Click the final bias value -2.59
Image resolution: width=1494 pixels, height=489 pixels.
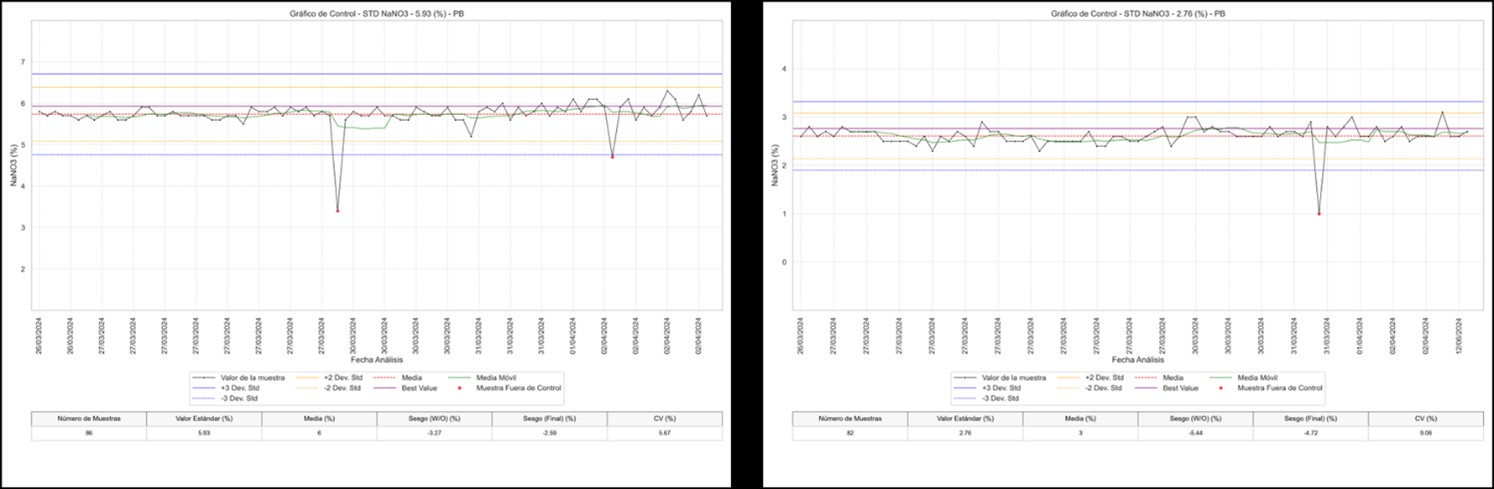pos(549,433)
